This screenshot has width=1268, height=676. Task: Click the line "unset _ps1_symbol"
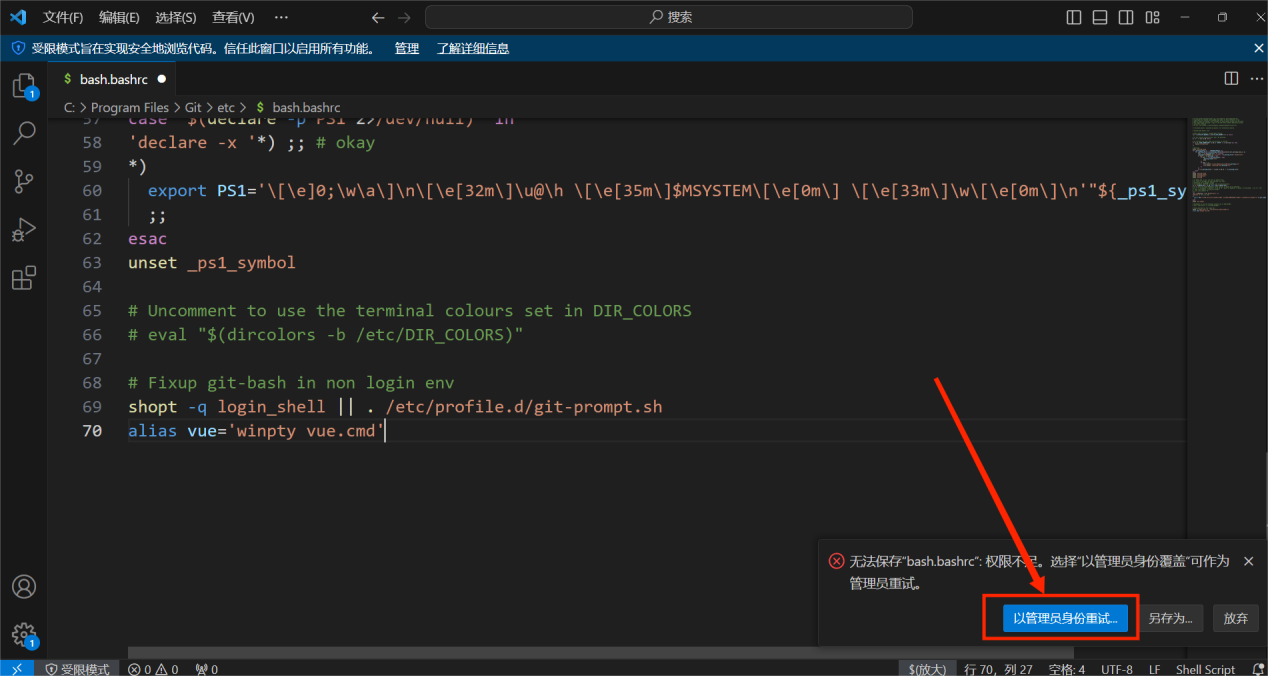point(212,263)
